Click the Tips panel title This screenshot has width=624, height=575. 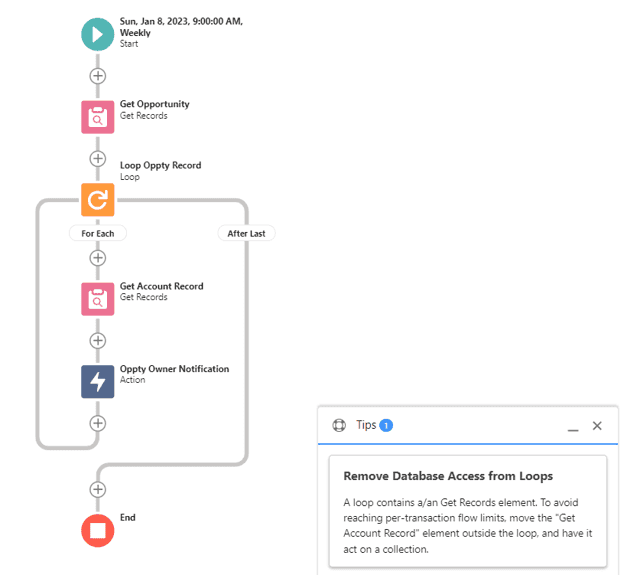[366, 425]
